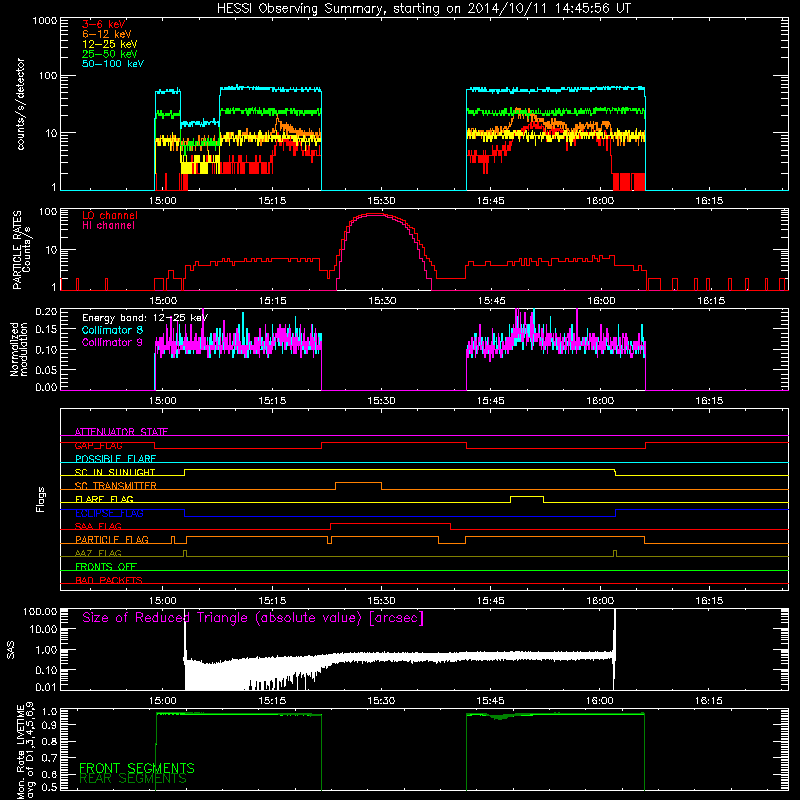This screenshot has width=800, height=800.
Task: Select the LO channel legend label
Action: tap(110, 215)
